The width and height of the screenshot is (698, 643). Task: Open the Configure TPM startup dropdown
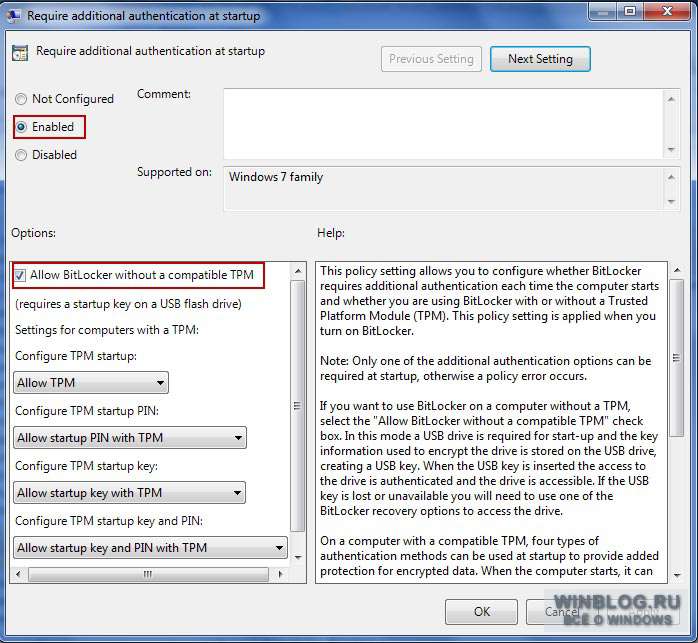[x=91, y=383]
